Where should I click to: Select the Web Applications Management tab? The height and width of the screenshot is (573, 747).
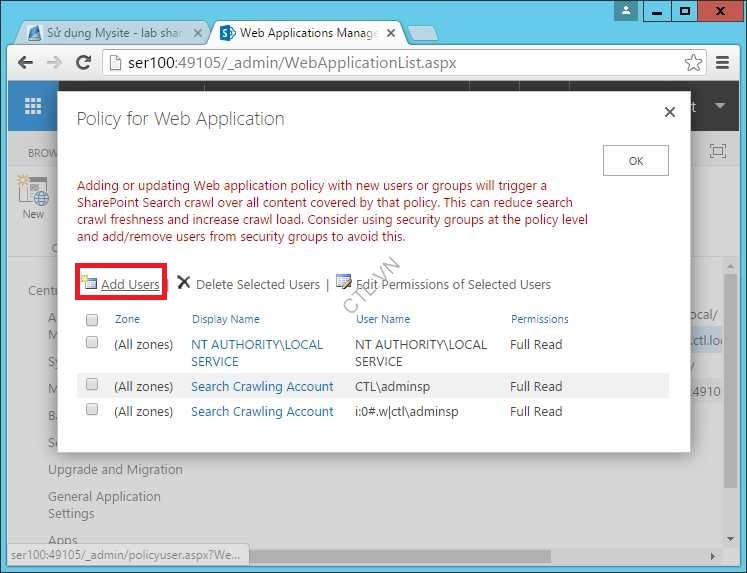pos(300,33)
